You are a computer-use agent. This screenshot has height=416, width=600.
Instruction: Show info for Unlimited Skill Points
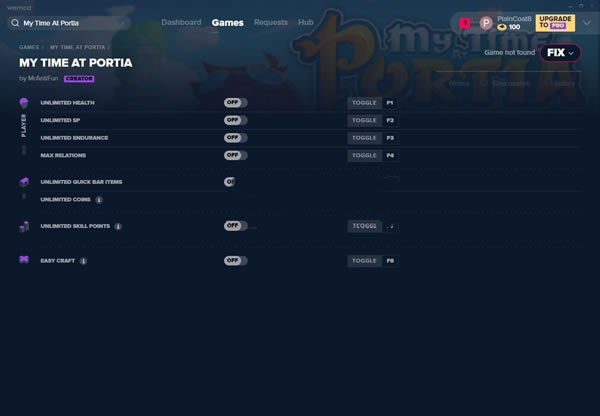point(118,227)
